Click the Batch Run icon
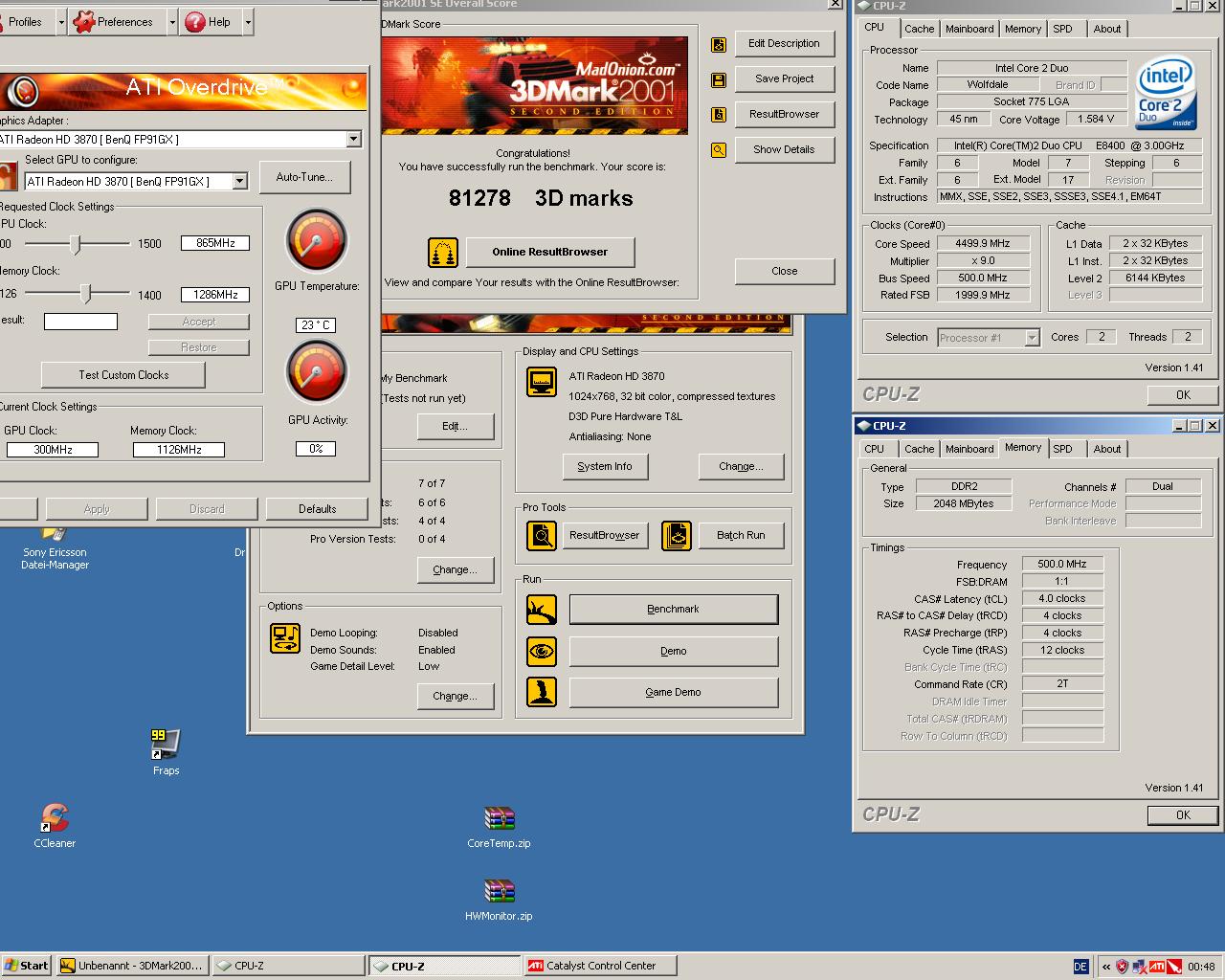The image size is (1225, 980). click(x=677, y=535)
